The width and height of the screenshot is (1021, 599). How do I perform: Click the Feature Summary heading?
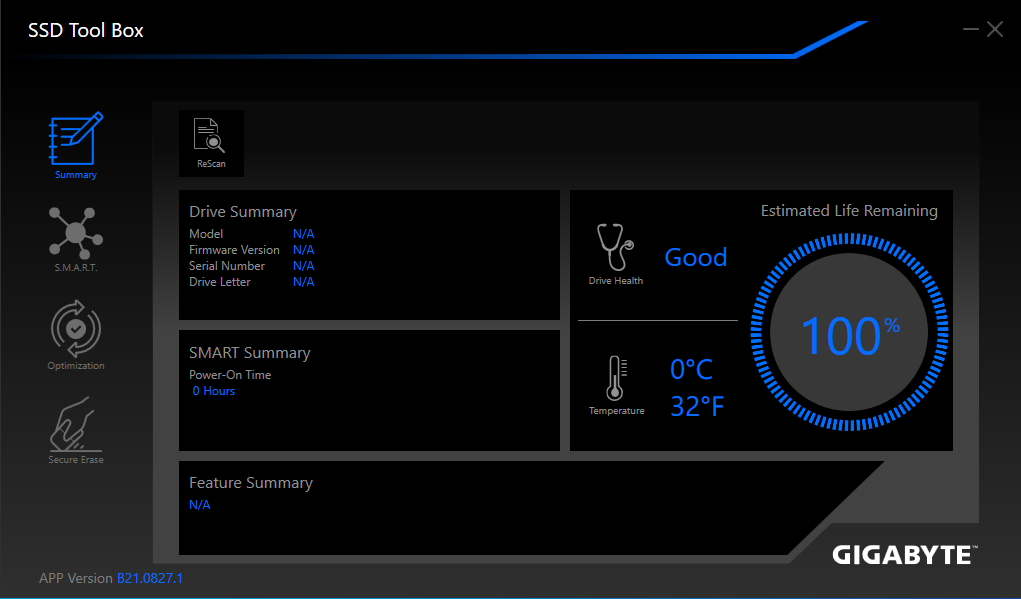tap(251, 483)
